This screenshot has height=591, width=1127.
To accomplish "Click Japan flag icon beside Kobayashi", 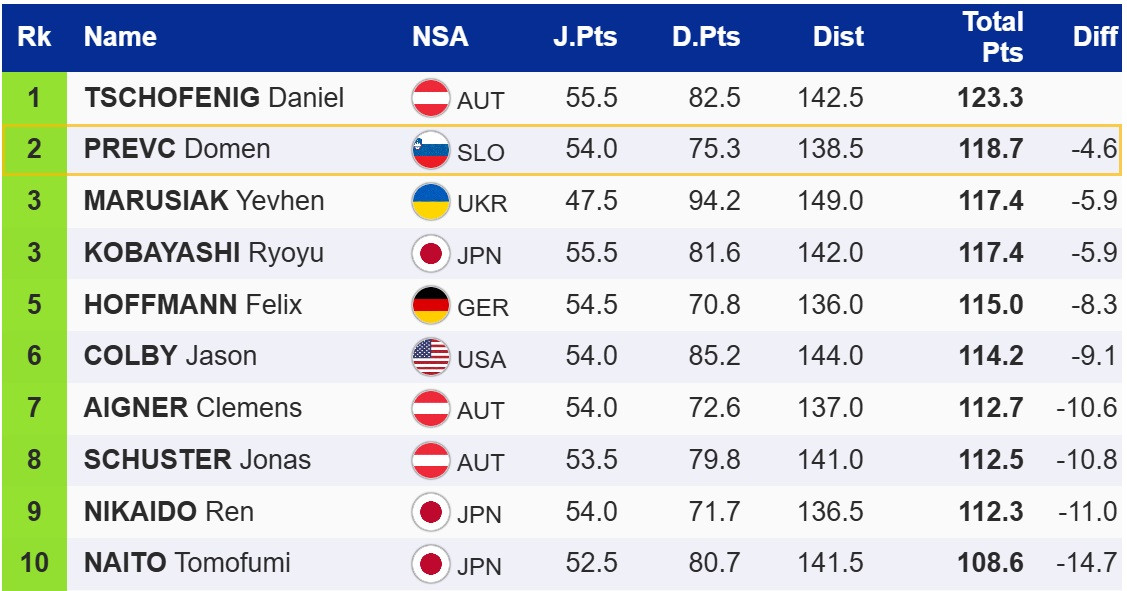I will pyautogui.click(x=431, y=253).
